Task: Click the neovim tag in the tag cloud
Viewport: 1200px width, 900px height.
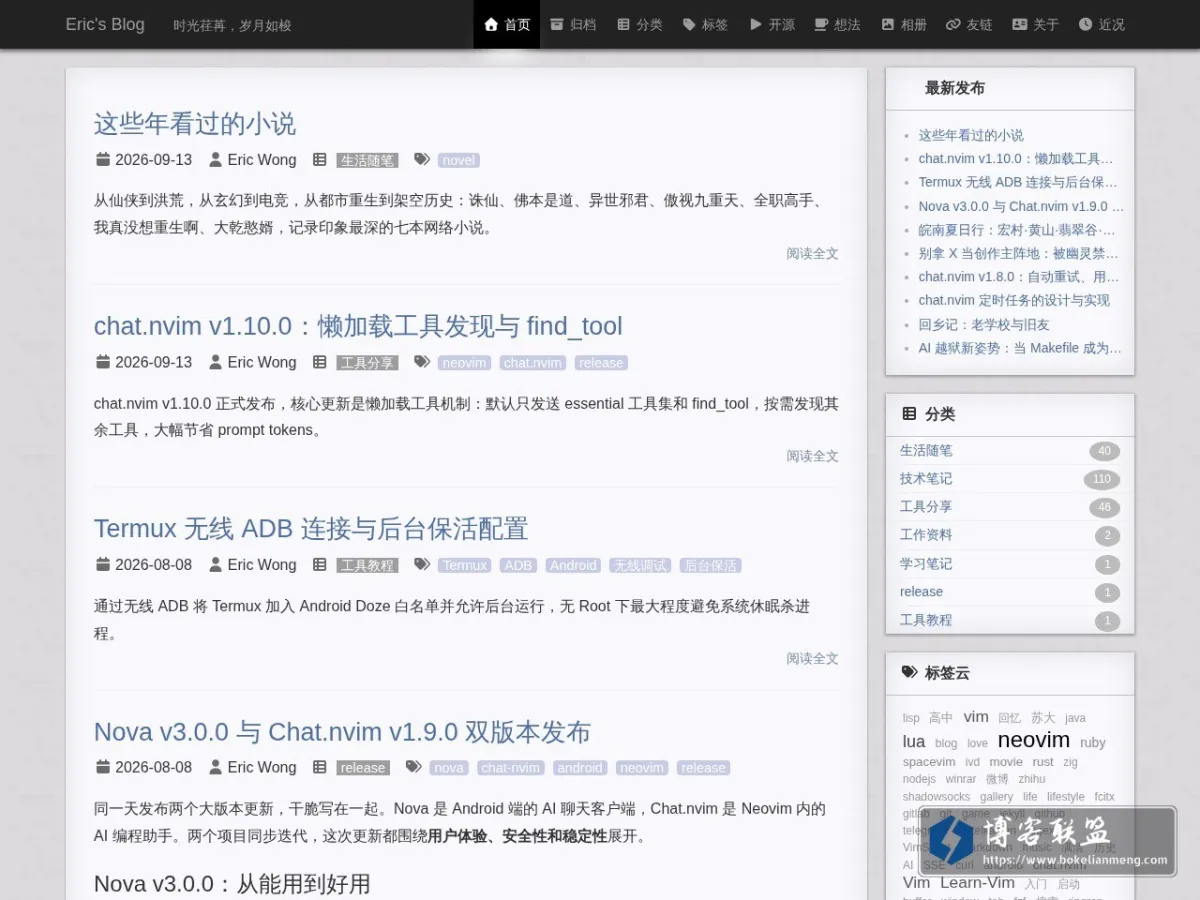Action: [x=1034, y=740]
